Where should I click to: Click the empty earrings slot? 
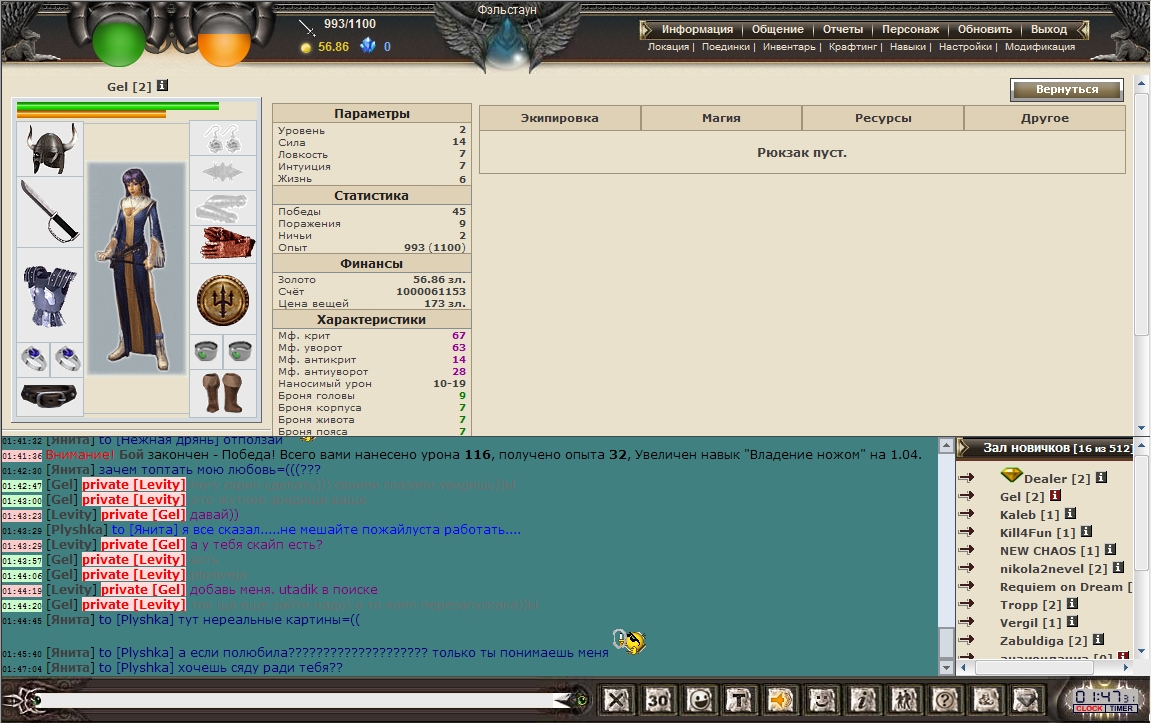(223, 139)
